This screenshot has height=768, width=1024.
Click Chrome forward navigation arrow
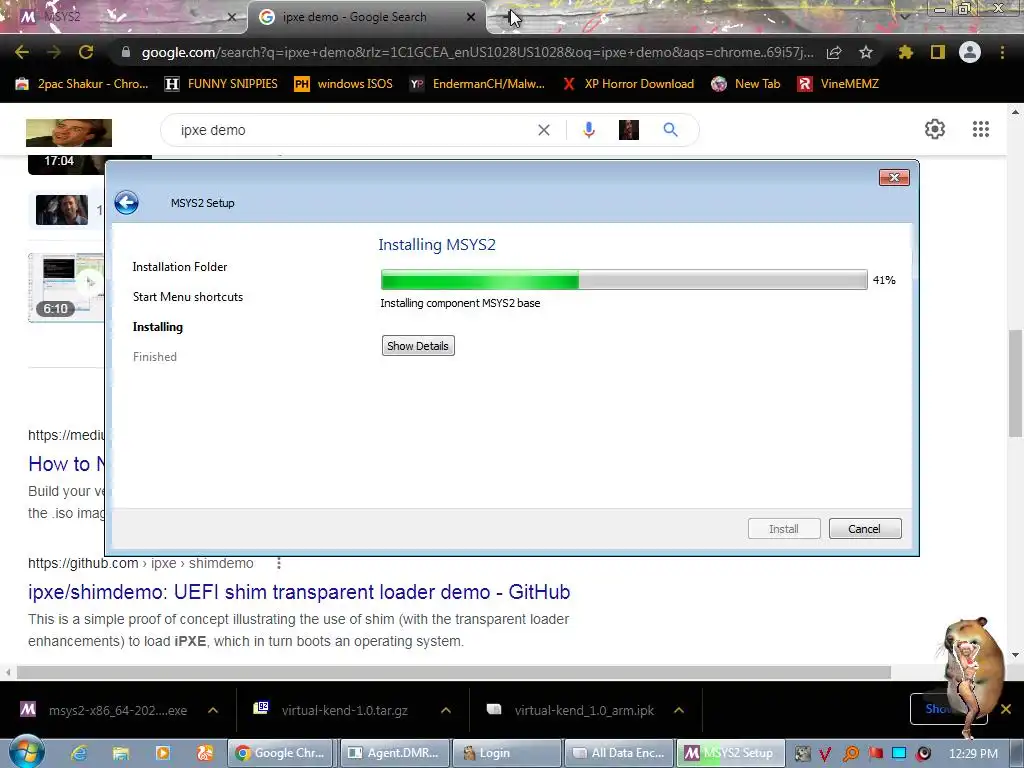[54, 52]
